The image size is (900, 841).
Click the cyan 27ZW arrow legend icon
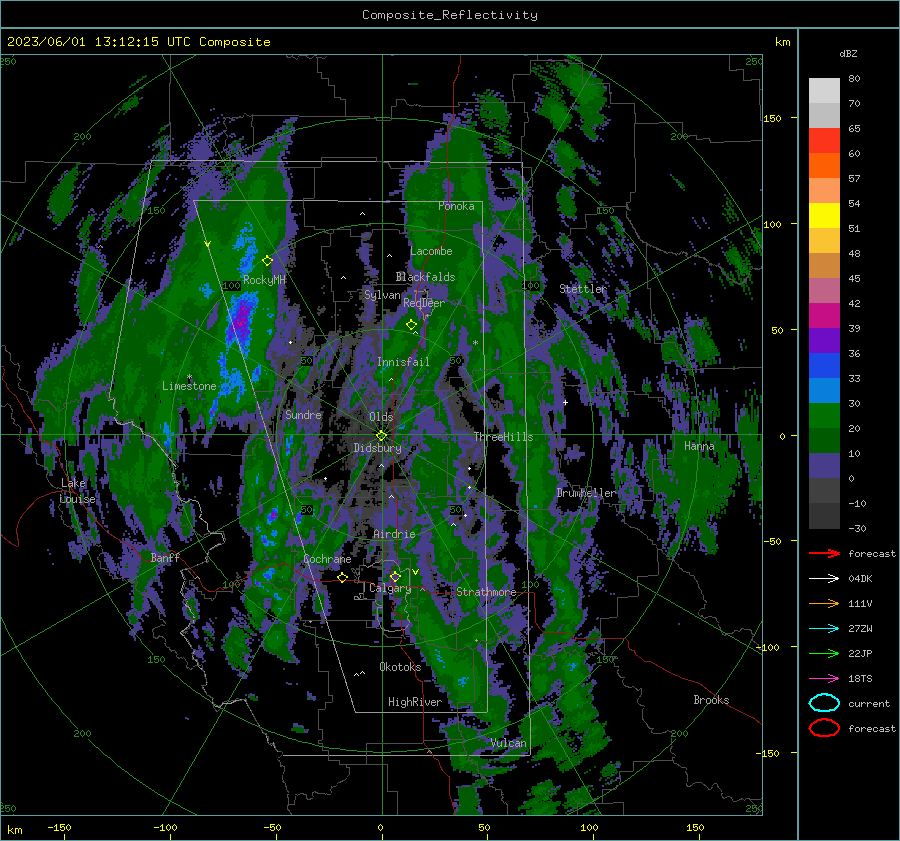pos(824,629)
